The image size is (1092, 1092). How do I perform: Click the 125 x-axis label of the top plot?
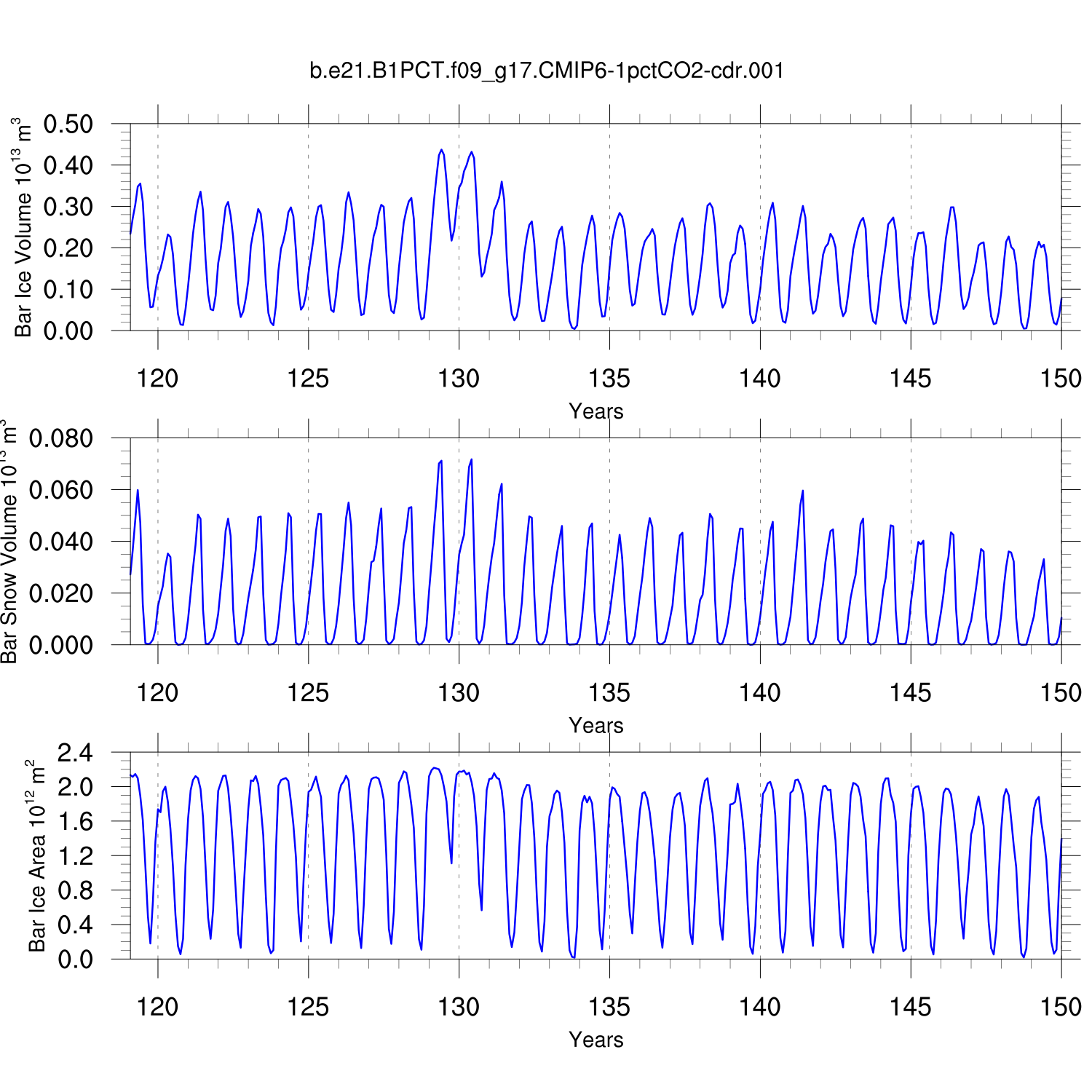[x=309, y=379]
